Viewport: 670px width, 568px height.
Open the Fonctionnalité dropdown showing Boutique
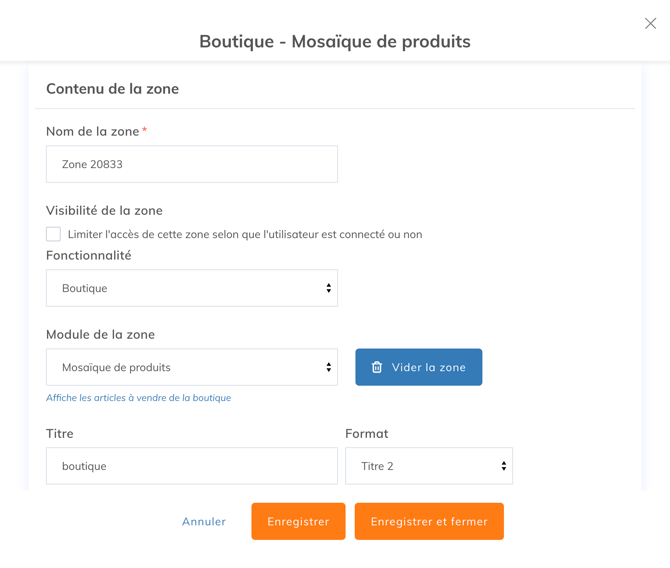point(192,288)
